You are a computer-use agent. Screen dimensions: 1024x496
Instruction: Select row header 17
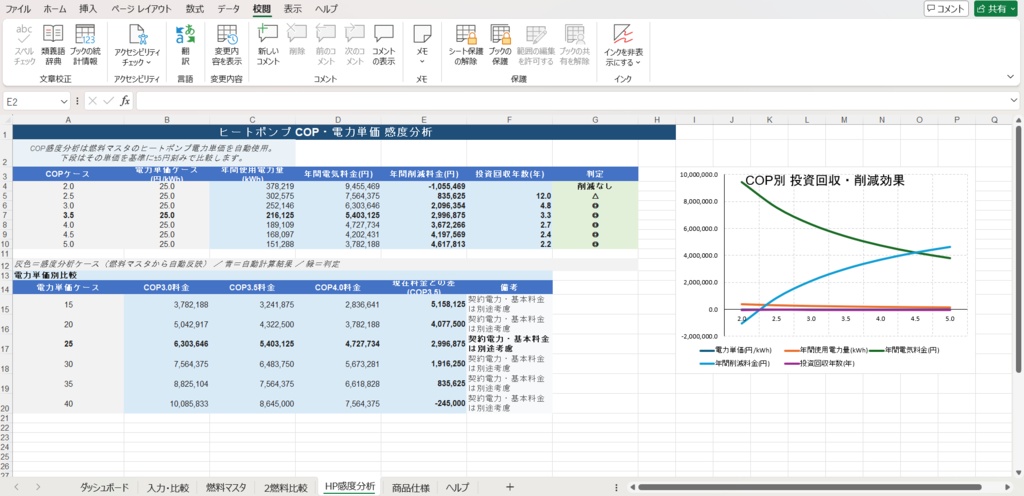tap(6, 344)
